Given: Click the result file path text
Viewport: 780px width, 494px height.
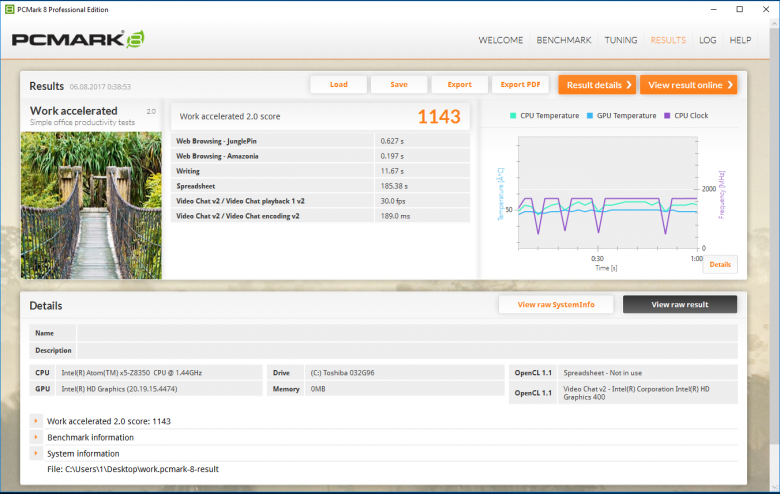Looking at the screenshot, I should pos(133,469).
